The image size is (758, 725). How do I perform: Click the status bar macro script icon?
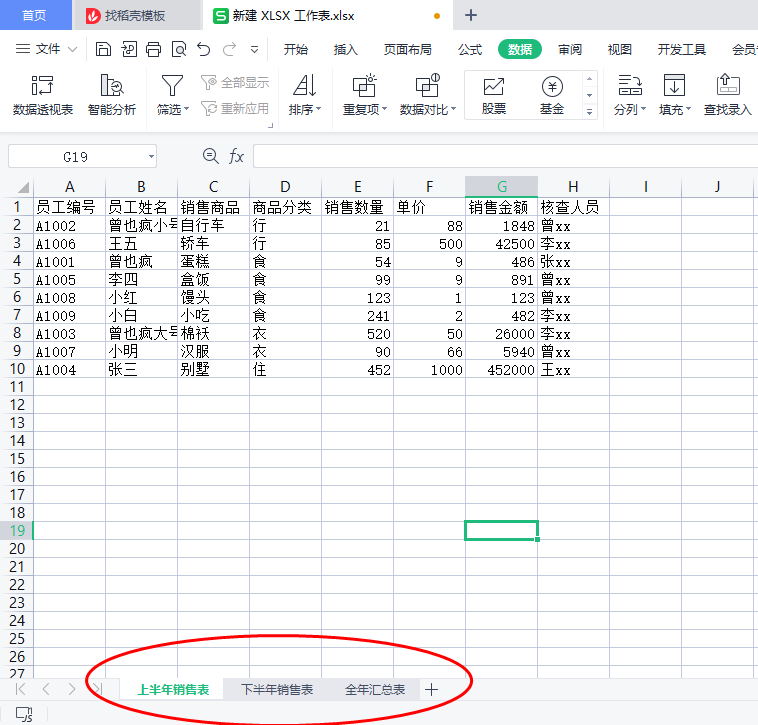point(24,714)
